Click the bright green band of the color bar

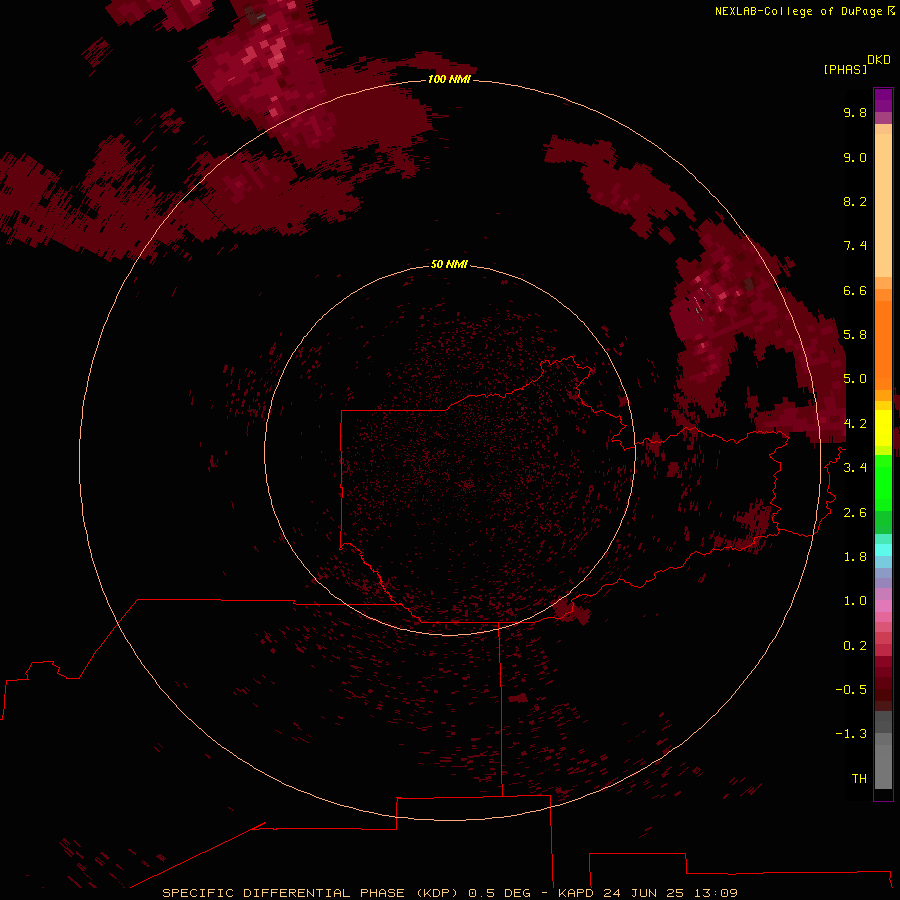(883, 482)
